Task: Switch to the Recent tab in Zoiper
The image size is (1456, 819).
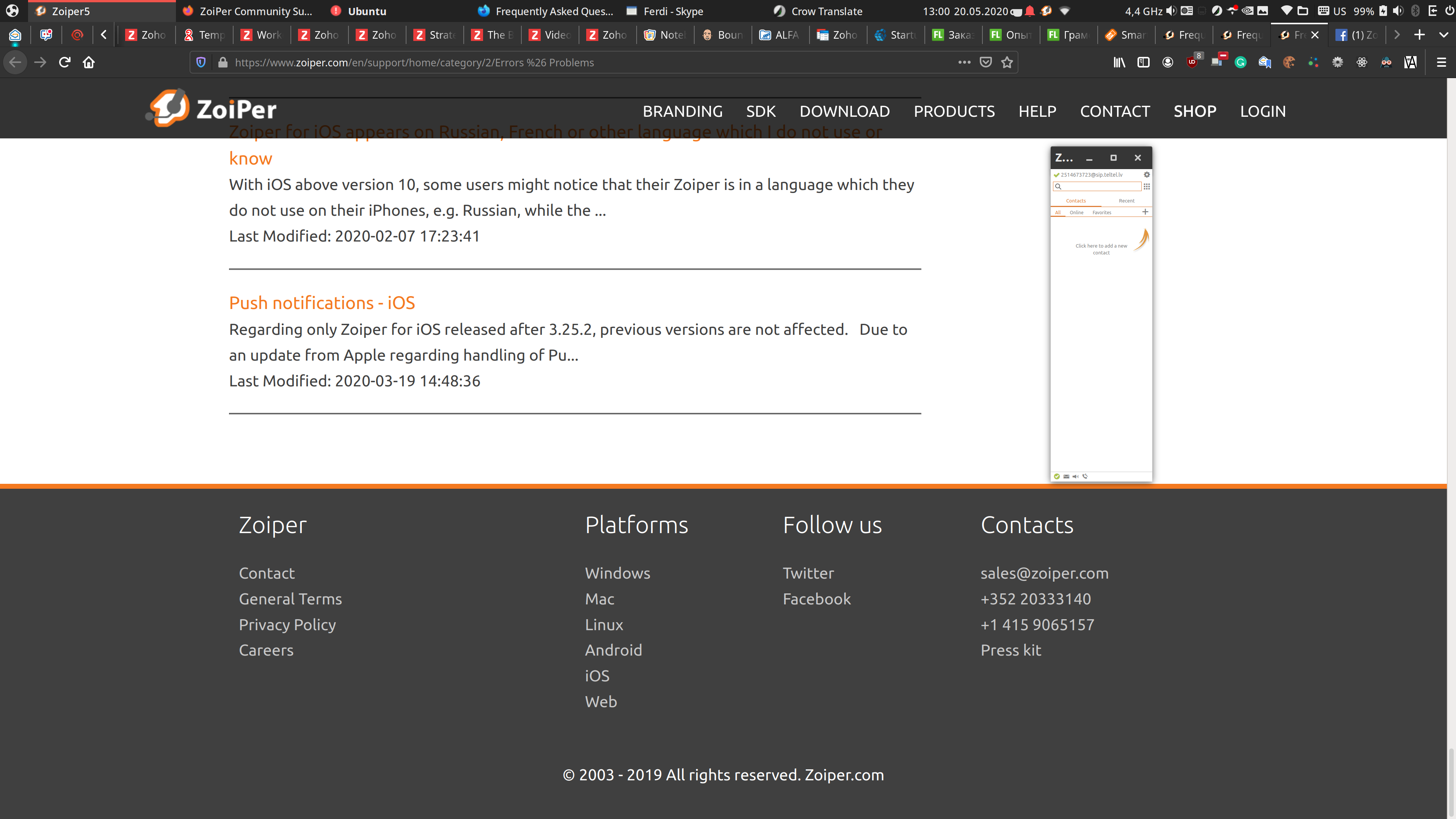Action: [1127, 201]
